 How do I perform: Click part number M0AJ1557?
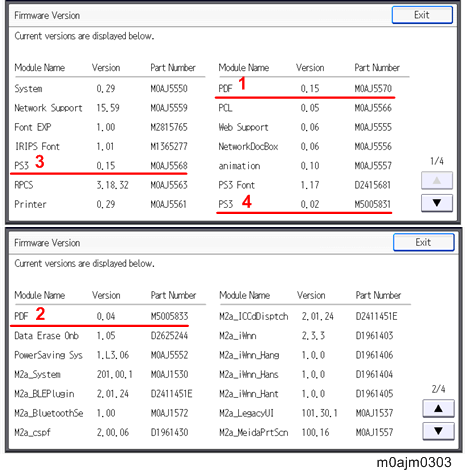[375, 432]
